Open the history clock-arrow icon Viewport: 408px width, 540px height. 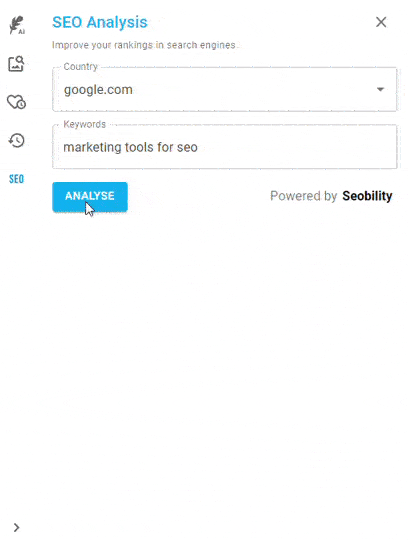point(17,140)
